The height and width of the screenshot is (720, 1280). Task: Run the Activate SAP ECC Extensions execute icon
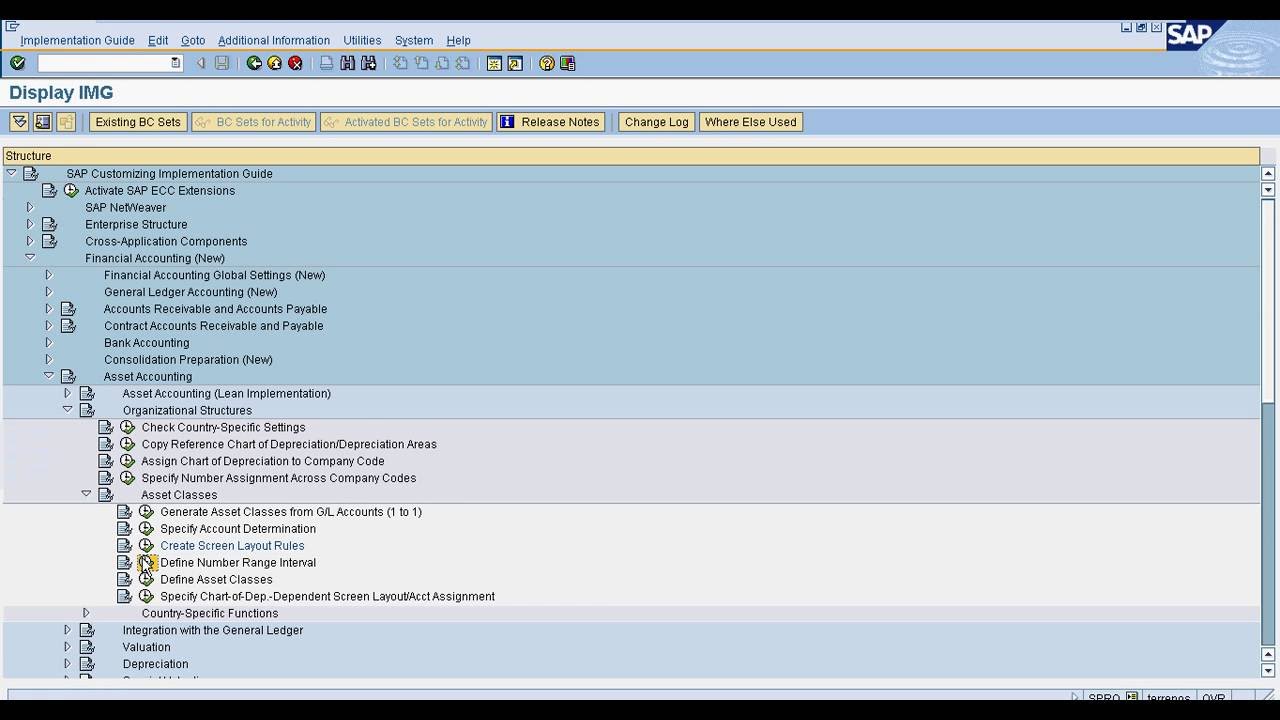71,191
